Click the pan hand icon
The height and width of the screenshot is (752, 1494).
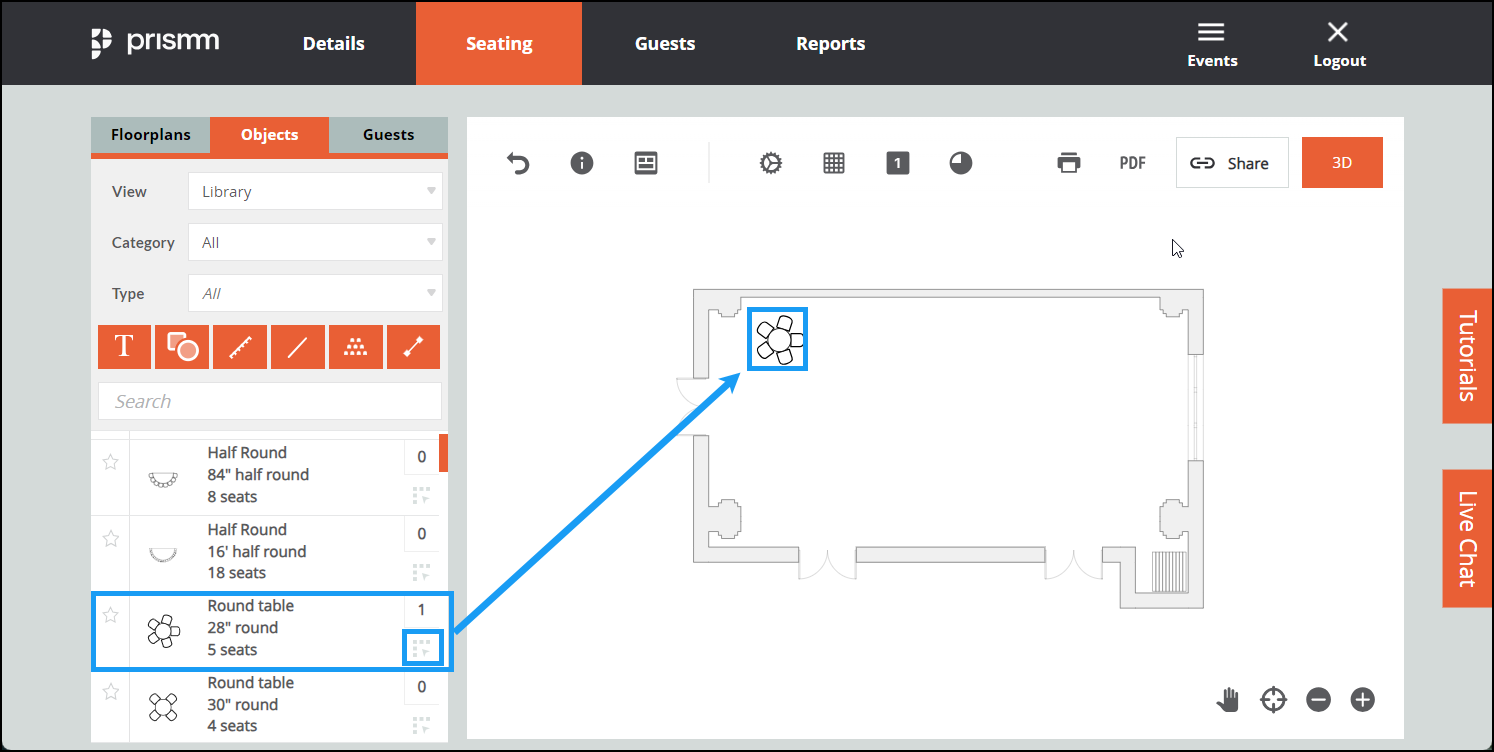pyautogui.click(x=1228, y=699)
